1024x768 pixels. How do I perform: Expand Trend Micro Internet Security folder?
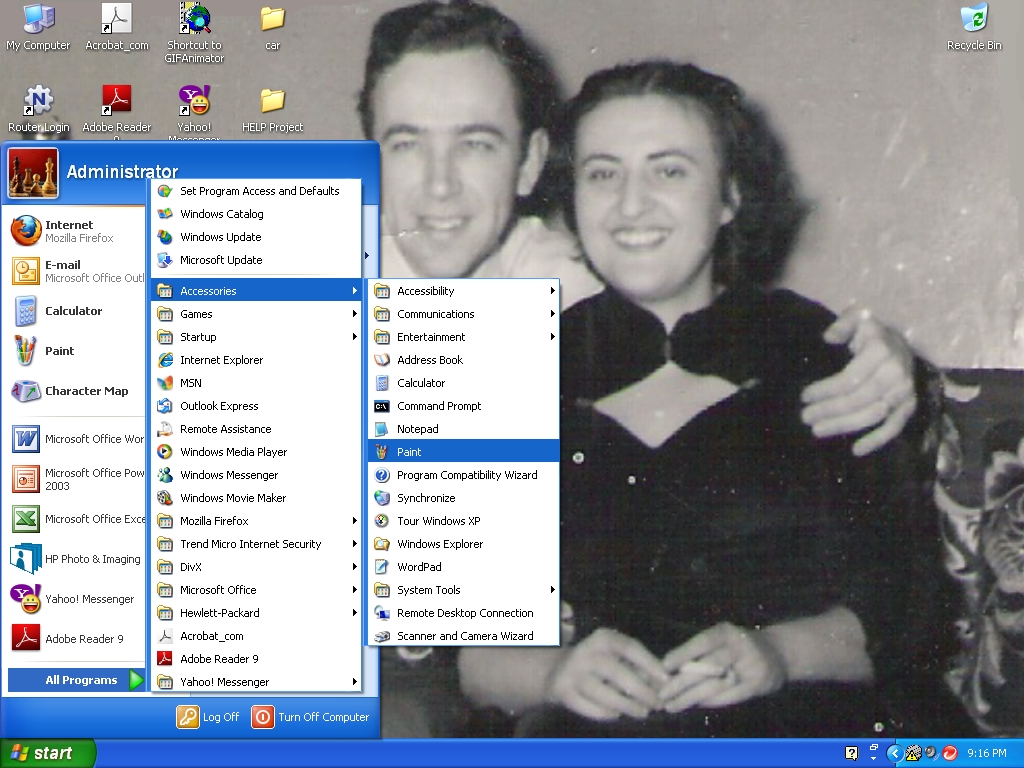[257, 544]
